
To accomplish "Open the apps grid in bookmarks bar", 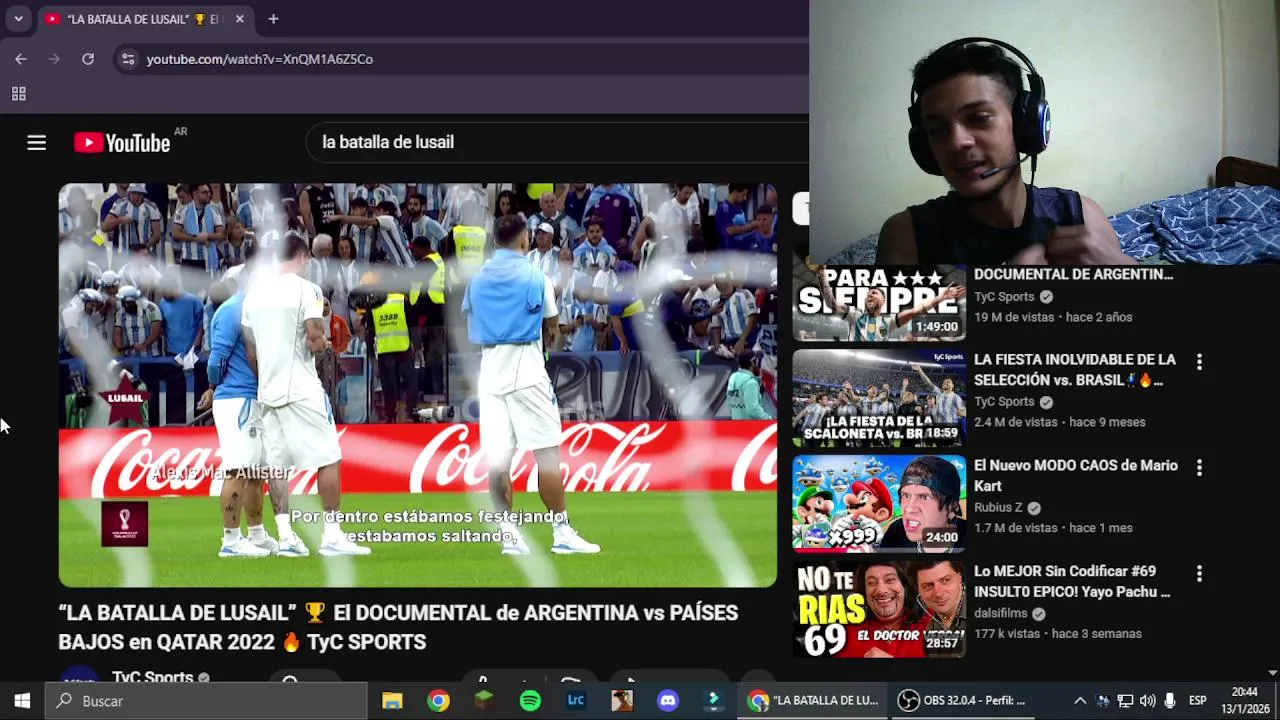I will pyautogui.click(x=18, y=94).
